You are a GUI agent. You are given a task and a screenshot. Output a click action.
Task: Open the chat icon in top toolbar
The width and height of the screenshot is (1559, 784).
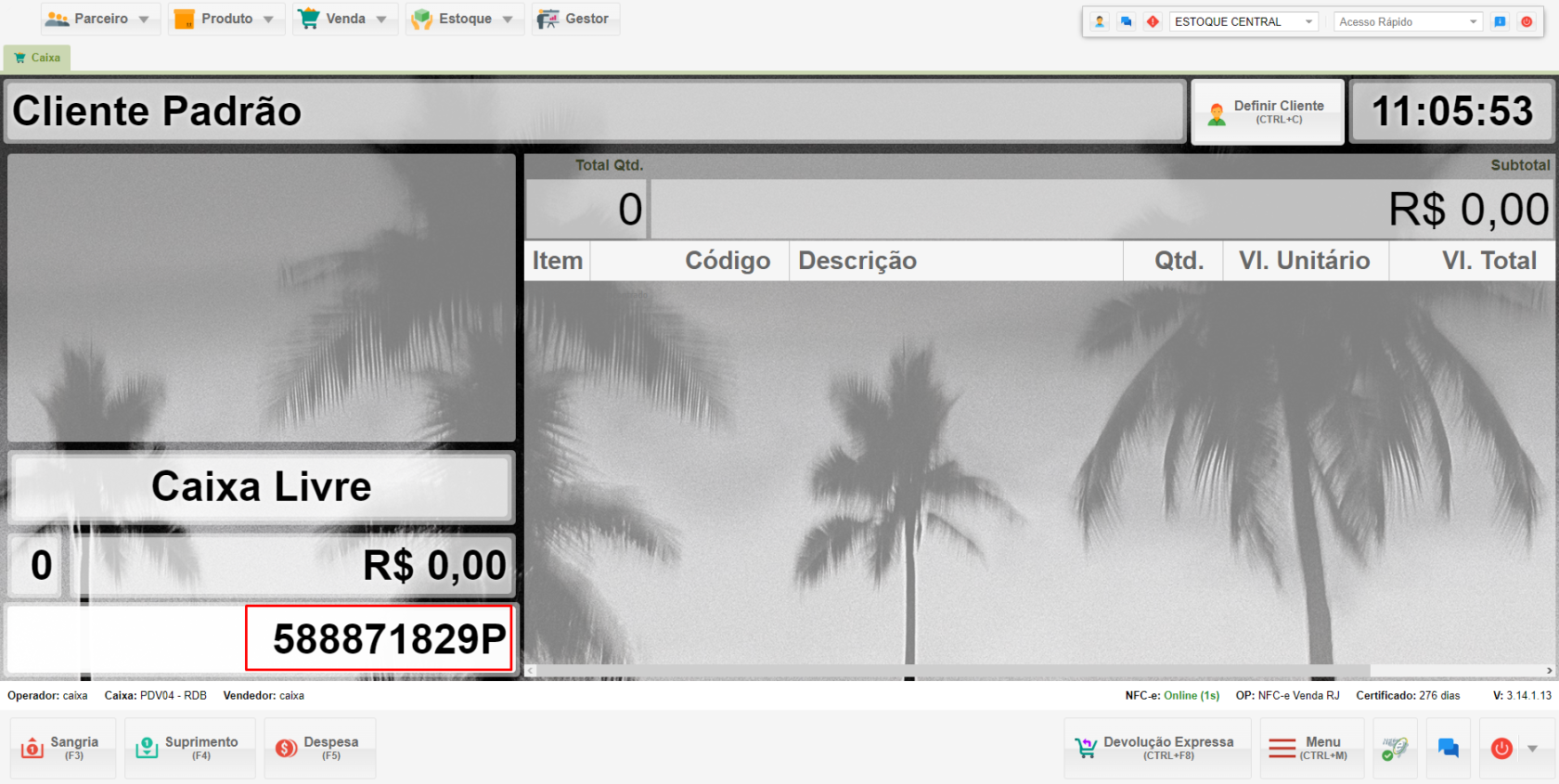tap(1126, 21)
